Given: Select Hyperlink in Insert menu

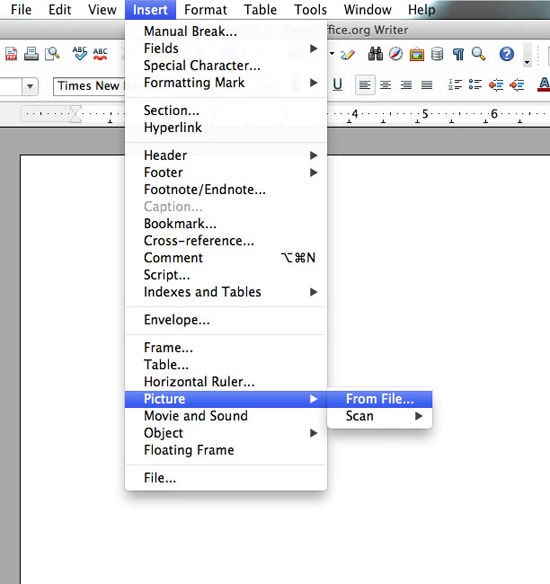Looking at the screenshot, I should [226, 127].
